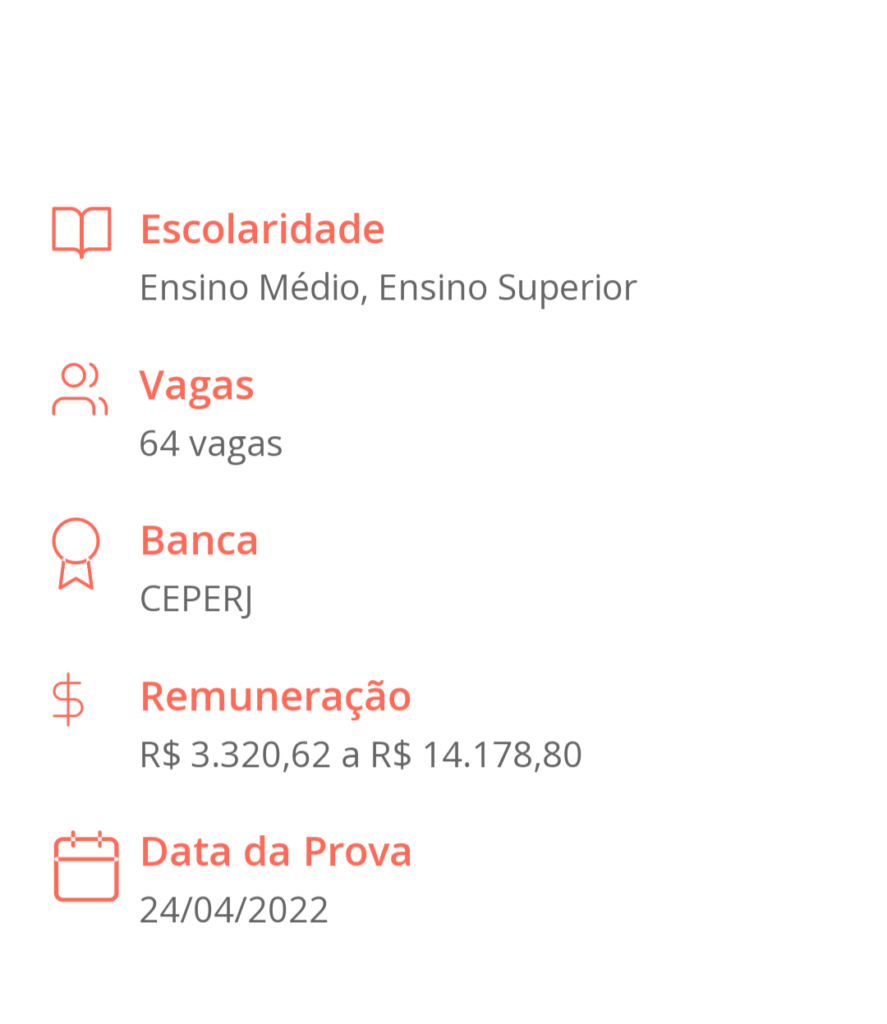
Task: Click the R$ 3.320,62 minimum salary value
Action: point(235,755)
